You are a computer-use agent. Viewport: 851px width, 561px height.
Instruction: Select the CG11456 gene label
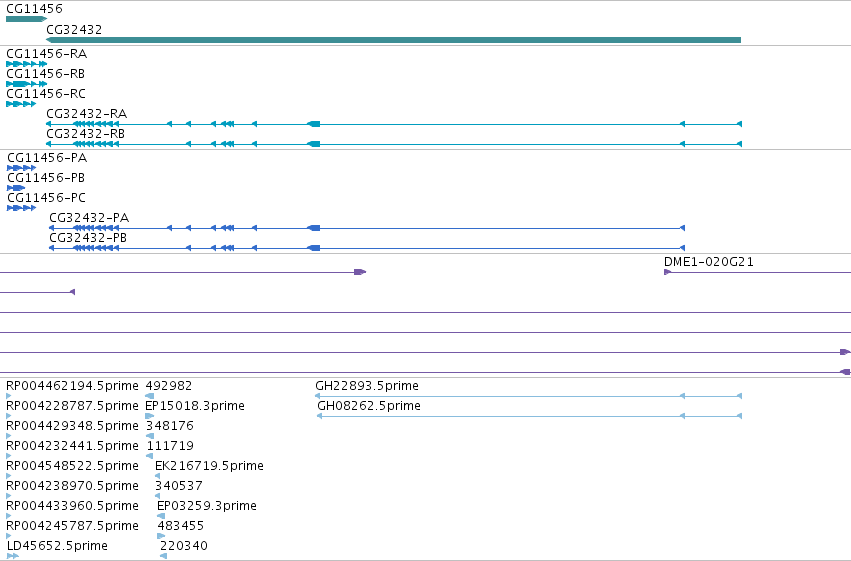coord(34,9)
